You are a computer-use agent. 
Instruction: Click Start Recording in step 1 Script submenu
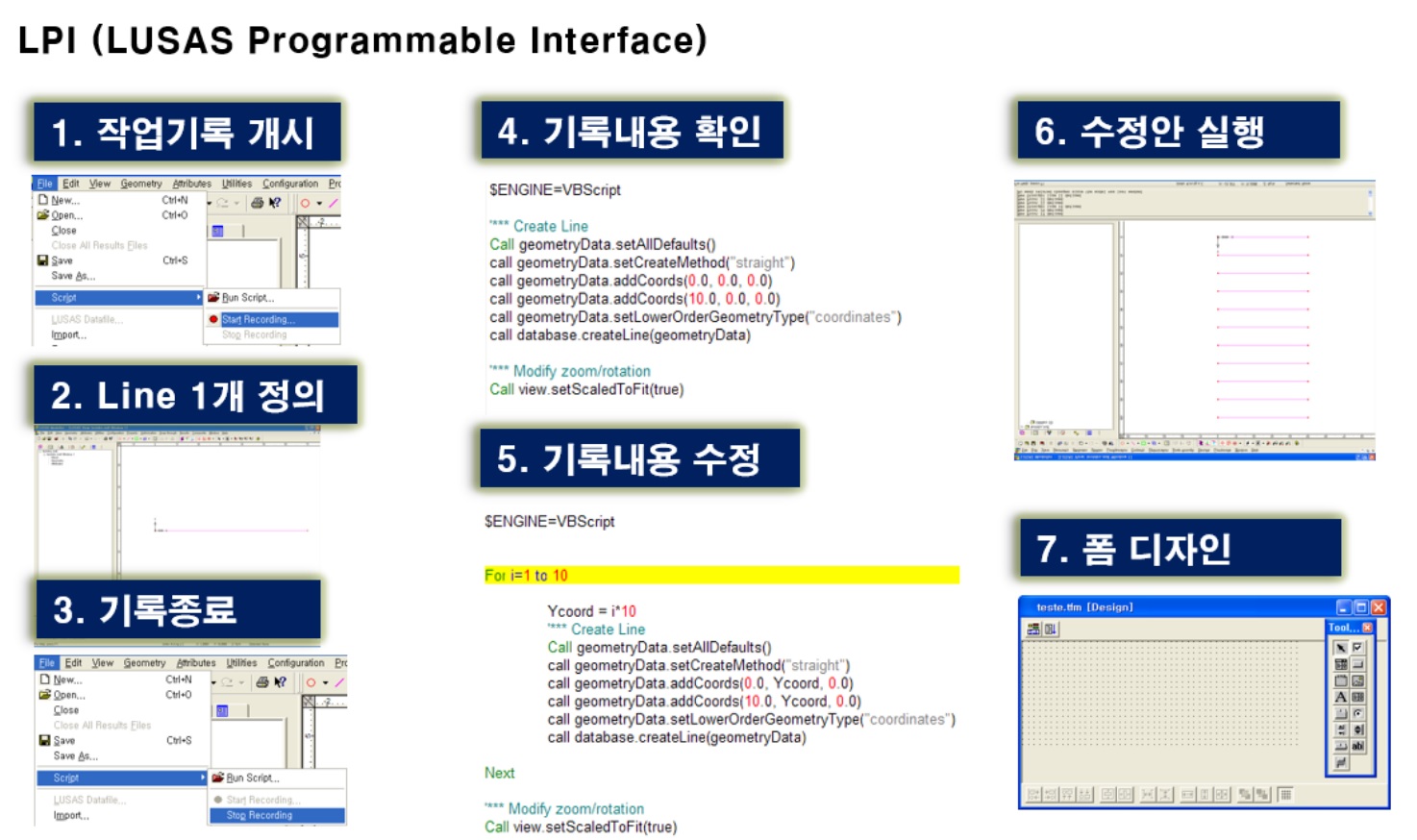pos(258,319)
